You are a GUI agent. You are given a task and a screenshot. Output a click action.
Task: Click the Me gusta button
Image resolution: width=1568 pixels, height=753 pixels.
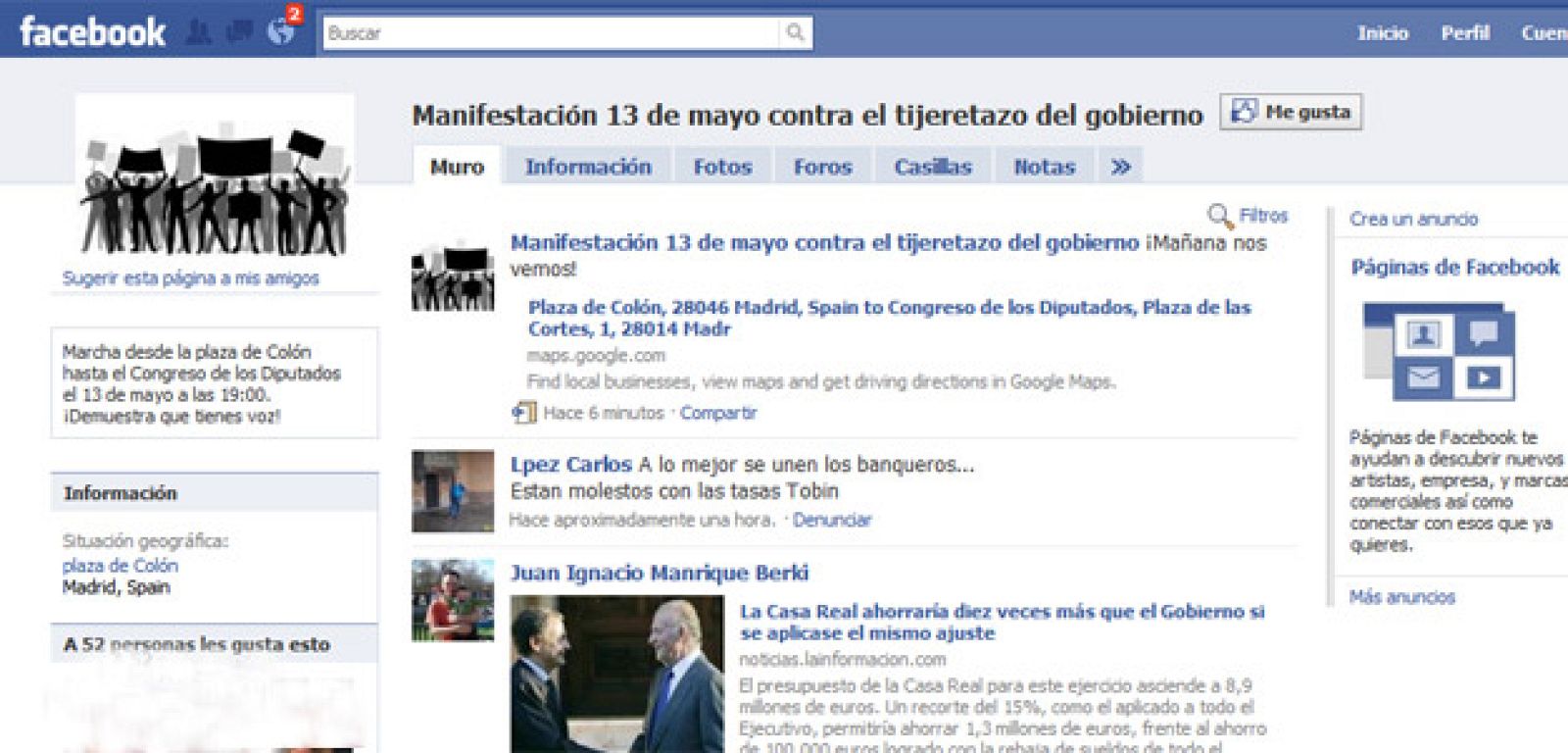coord(1291,112)
